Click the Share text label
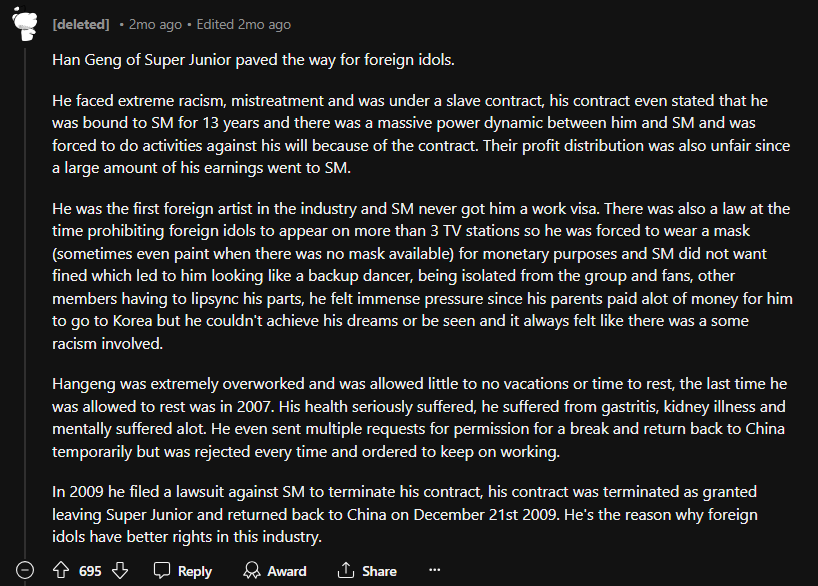The image size is (818, 586). (x=379, y=571)
